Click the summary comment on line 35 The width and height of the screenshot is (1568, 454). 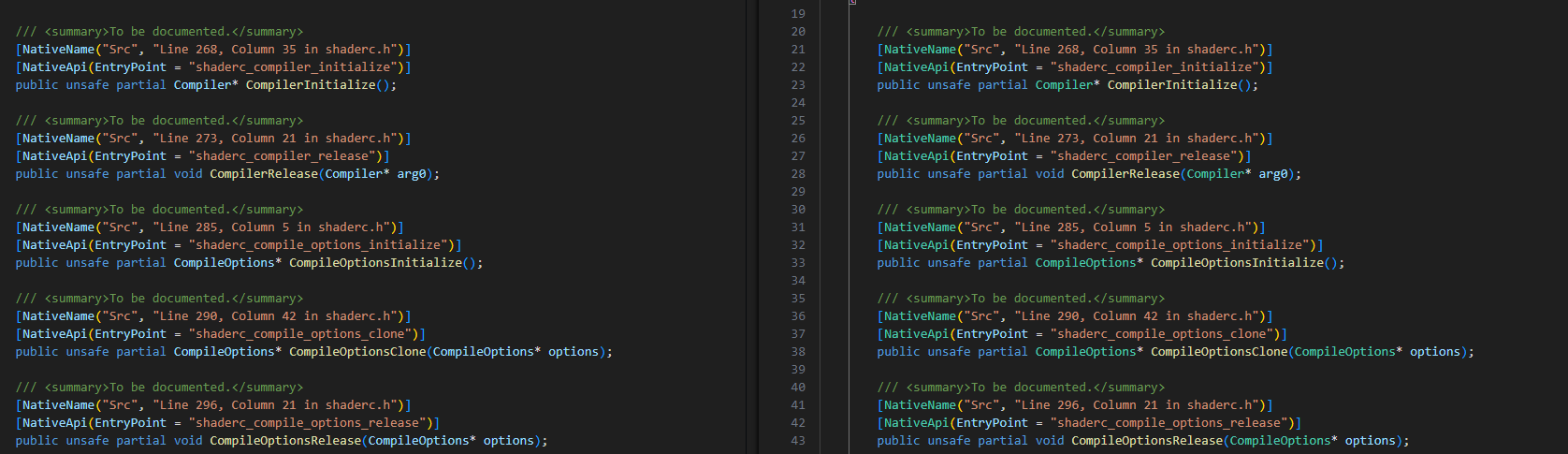coord(1021,299)
